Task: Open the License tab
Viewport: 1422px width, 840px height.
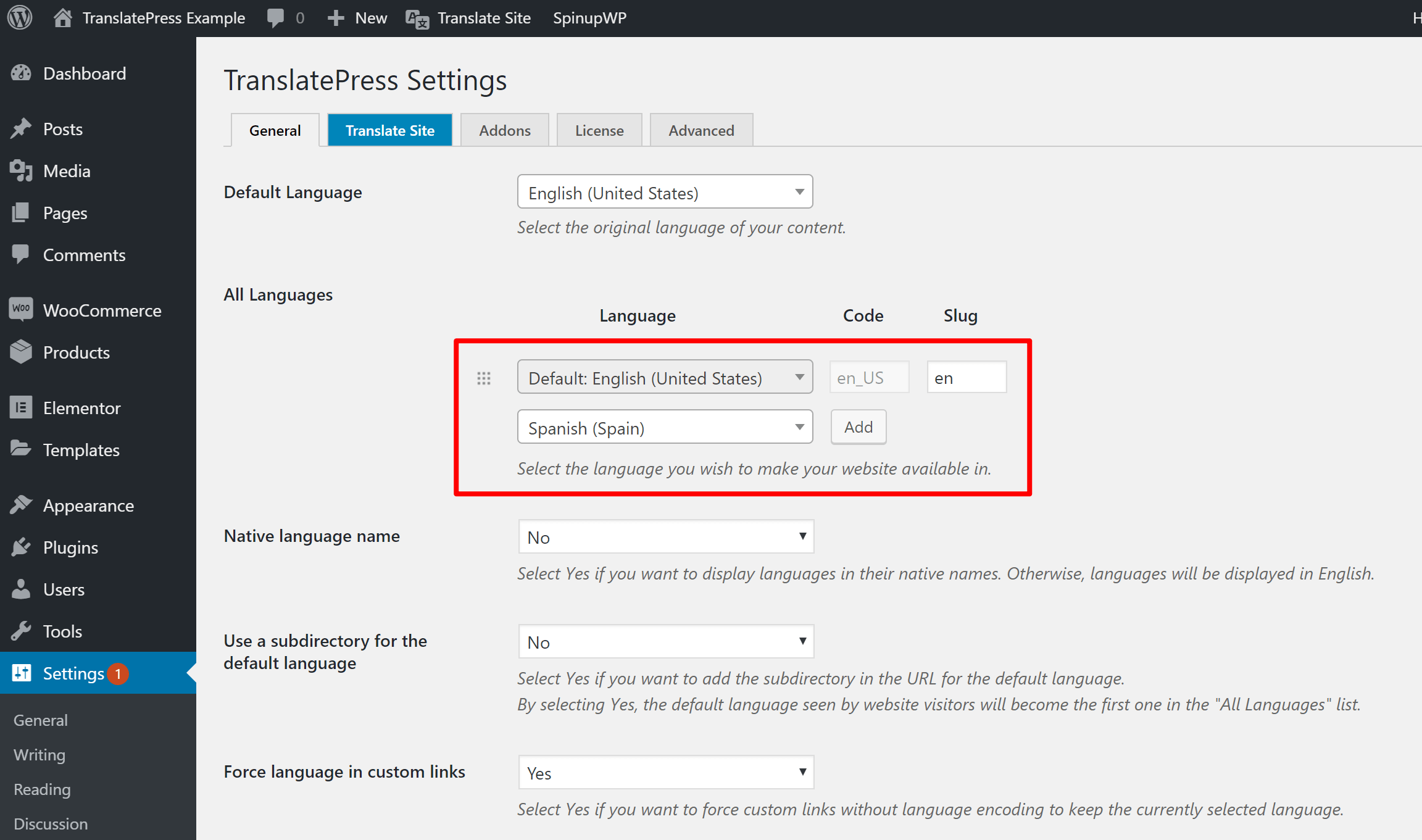Action: (599, 130)
